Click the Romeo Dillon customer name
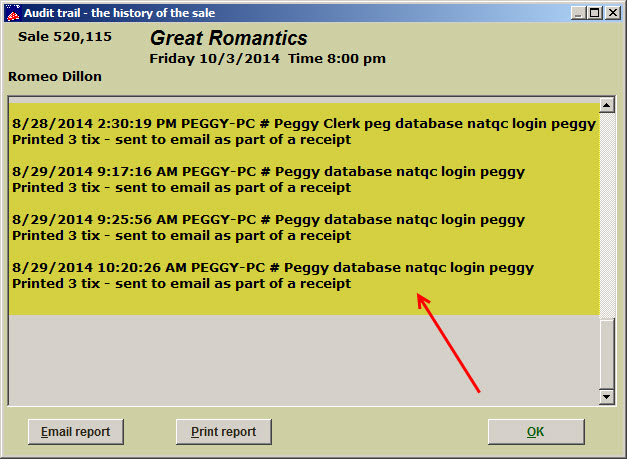627x459 pixels. click(55, 76)
